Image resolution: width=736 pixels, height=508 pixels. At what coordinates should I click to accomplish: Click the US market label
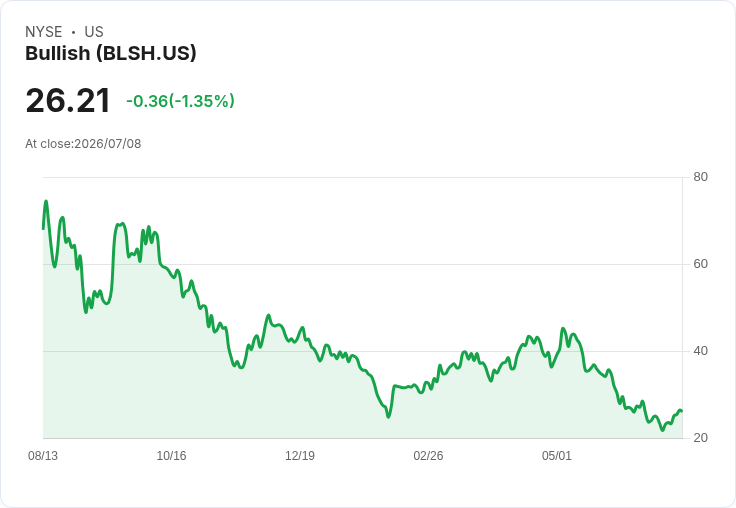click(94, 32)
